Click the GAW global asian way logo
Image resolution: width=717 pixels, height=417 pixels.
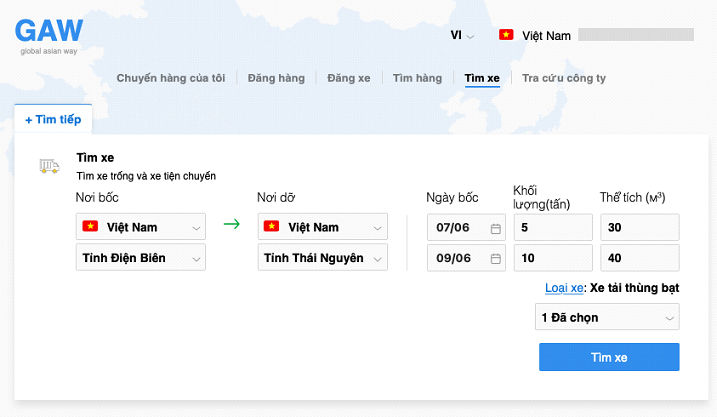tap(50, 35)
